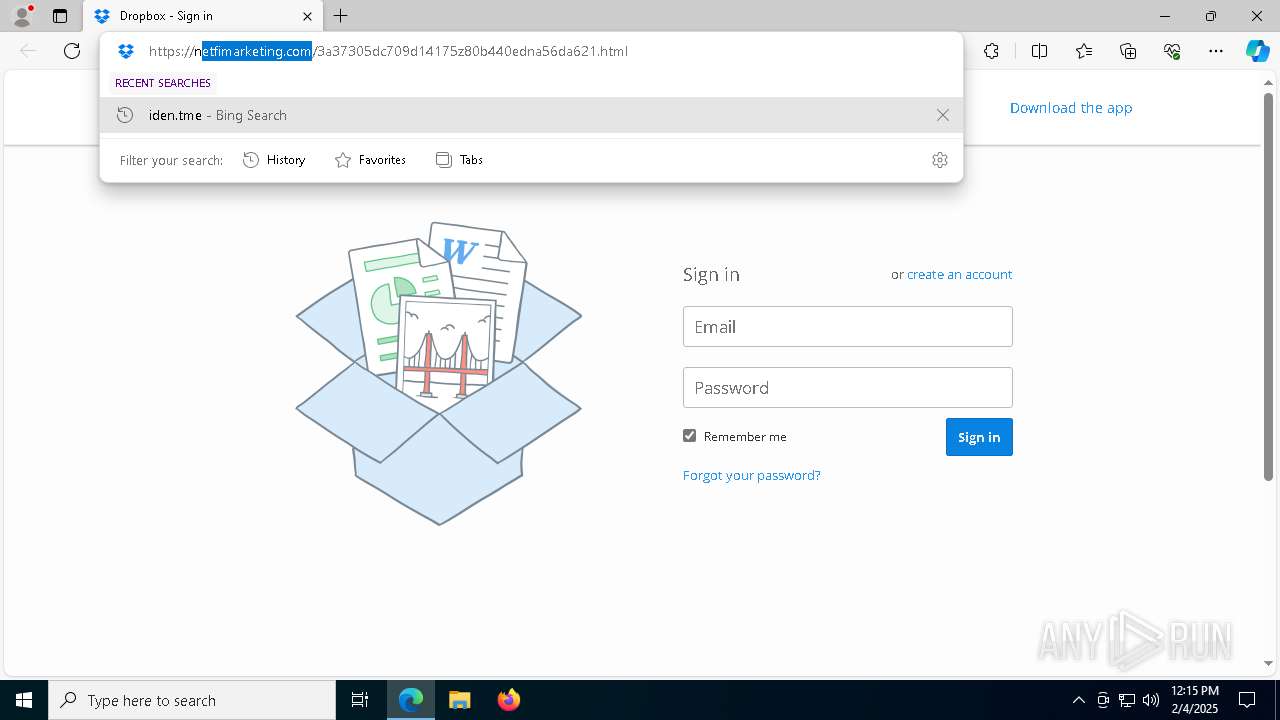Click the address bar URL text
The image size is (1280, 720).
[388, 51]
